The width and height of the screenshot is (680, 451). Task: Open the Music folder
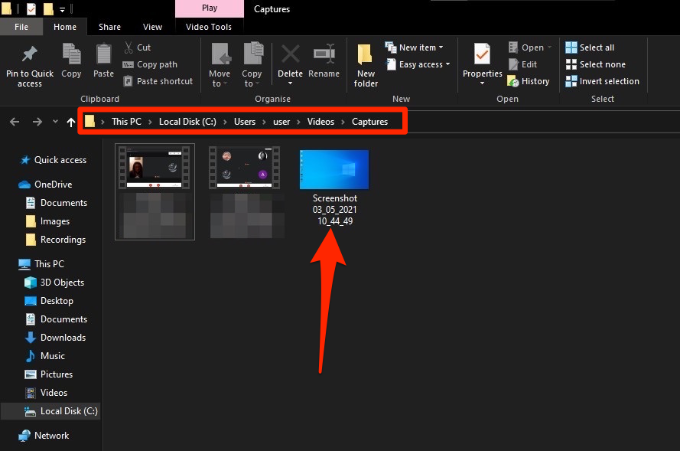click(45, 356)
